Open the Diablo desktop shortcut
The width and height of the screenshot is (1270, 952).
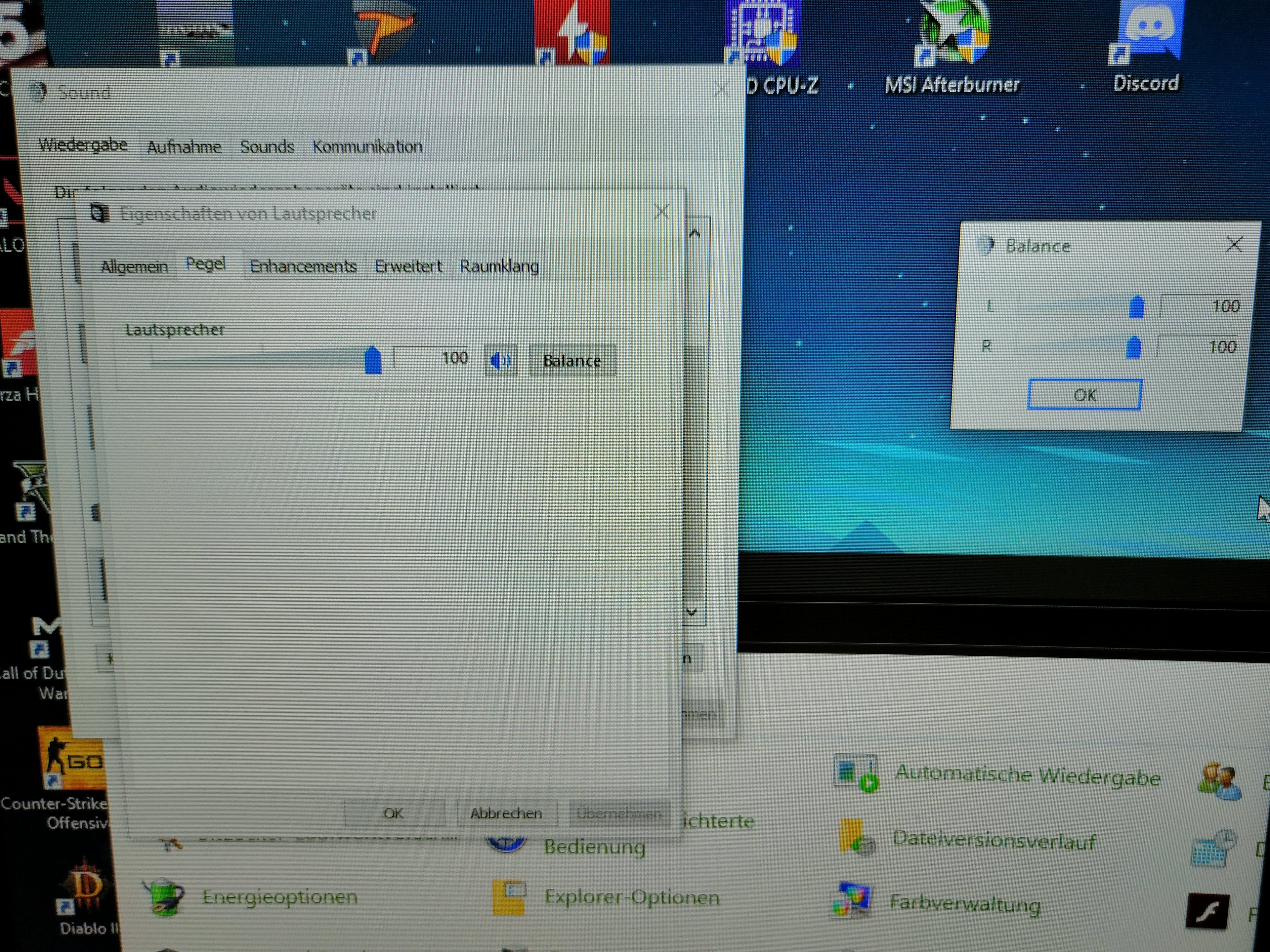(x=86, y=887)
